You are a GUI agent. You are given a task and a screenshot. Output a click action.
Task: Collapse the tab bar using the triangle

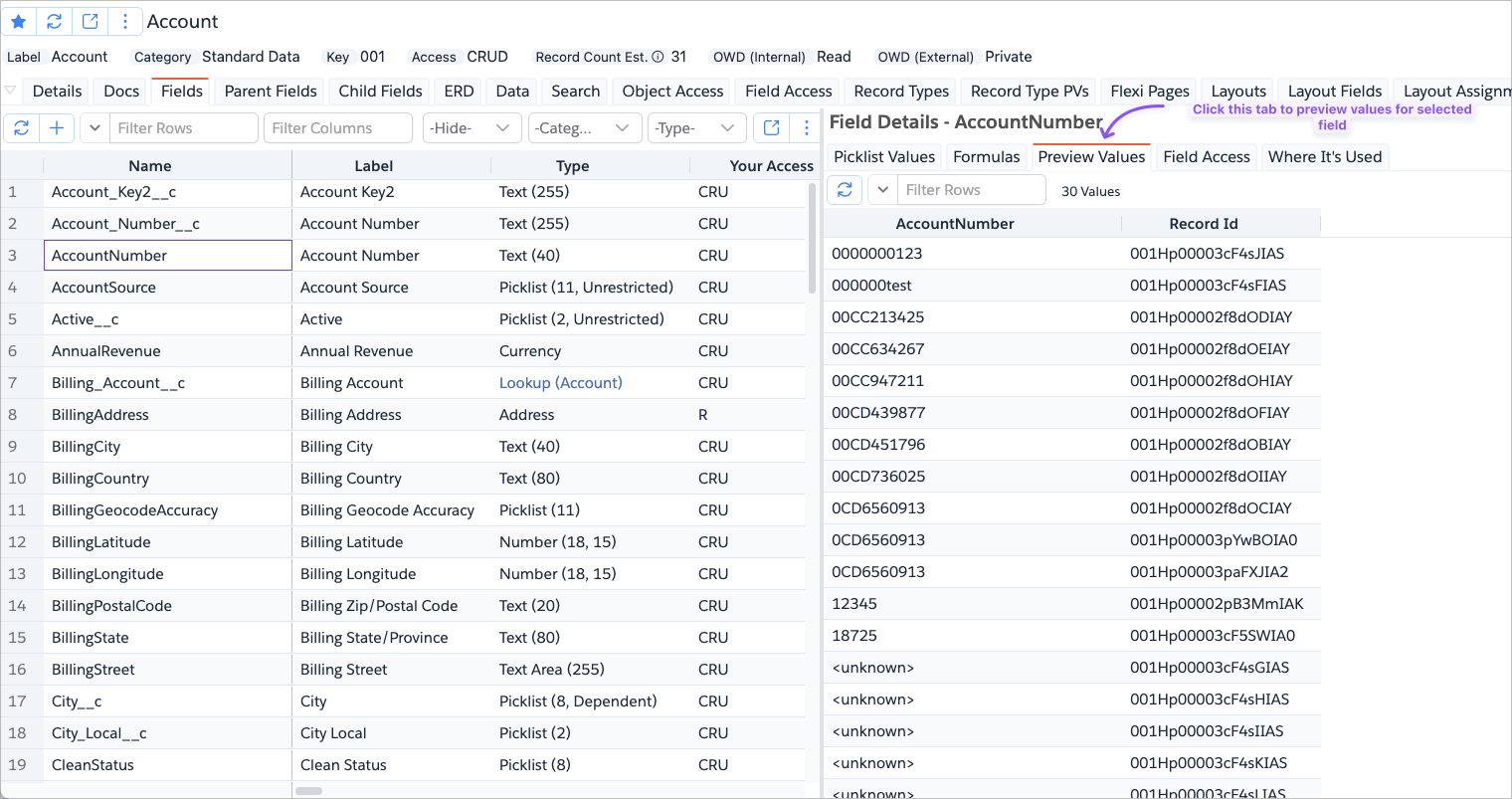pyautogui.click(x=10, y=91)
